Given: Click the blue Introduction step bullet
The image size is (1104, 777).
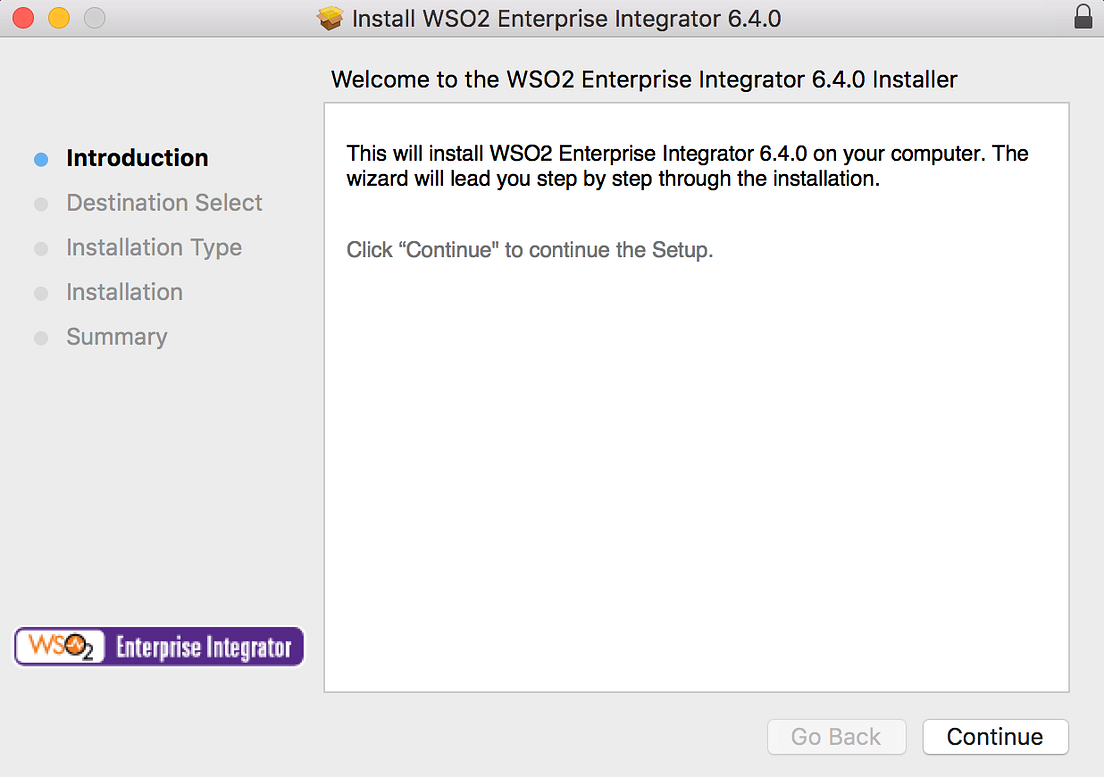Looking at the screenshot, I should (42, 160).
